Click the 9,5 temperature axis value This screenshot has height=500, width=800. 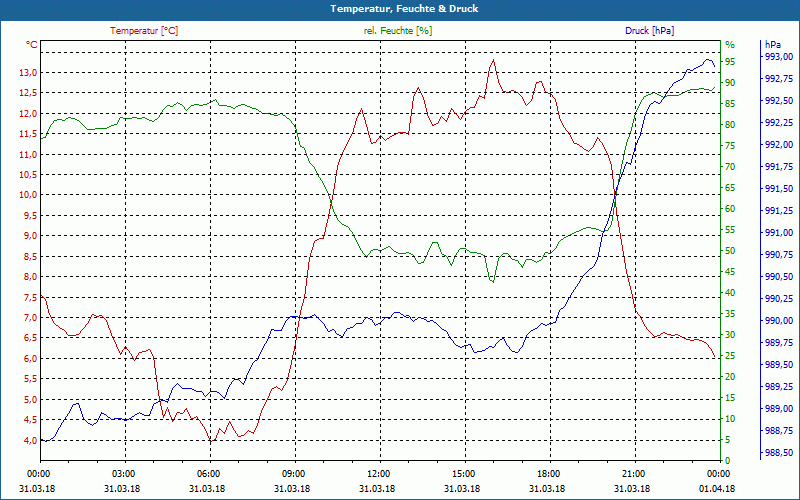tap(30, 215)
